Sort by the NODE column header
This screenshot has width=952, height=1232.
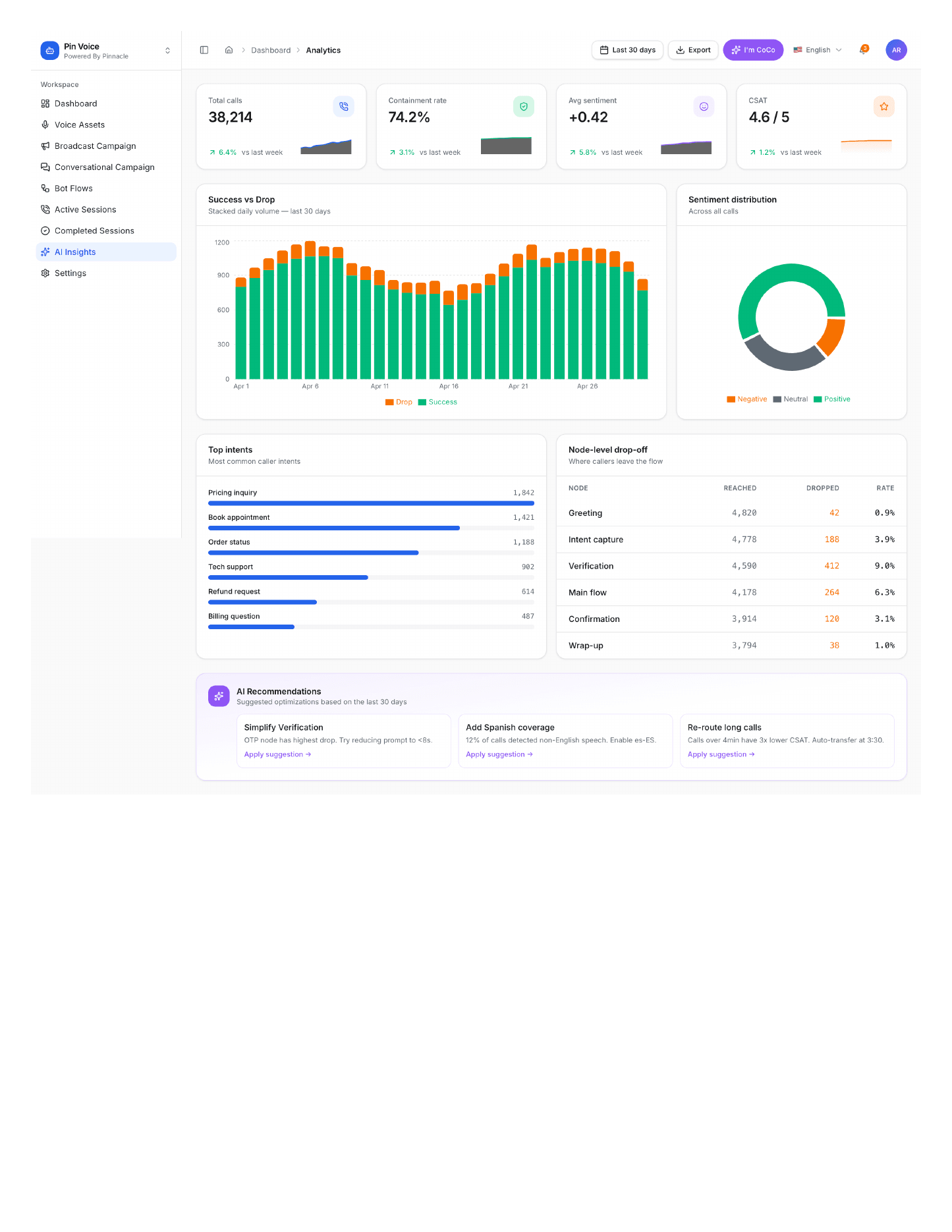[578, 488]
